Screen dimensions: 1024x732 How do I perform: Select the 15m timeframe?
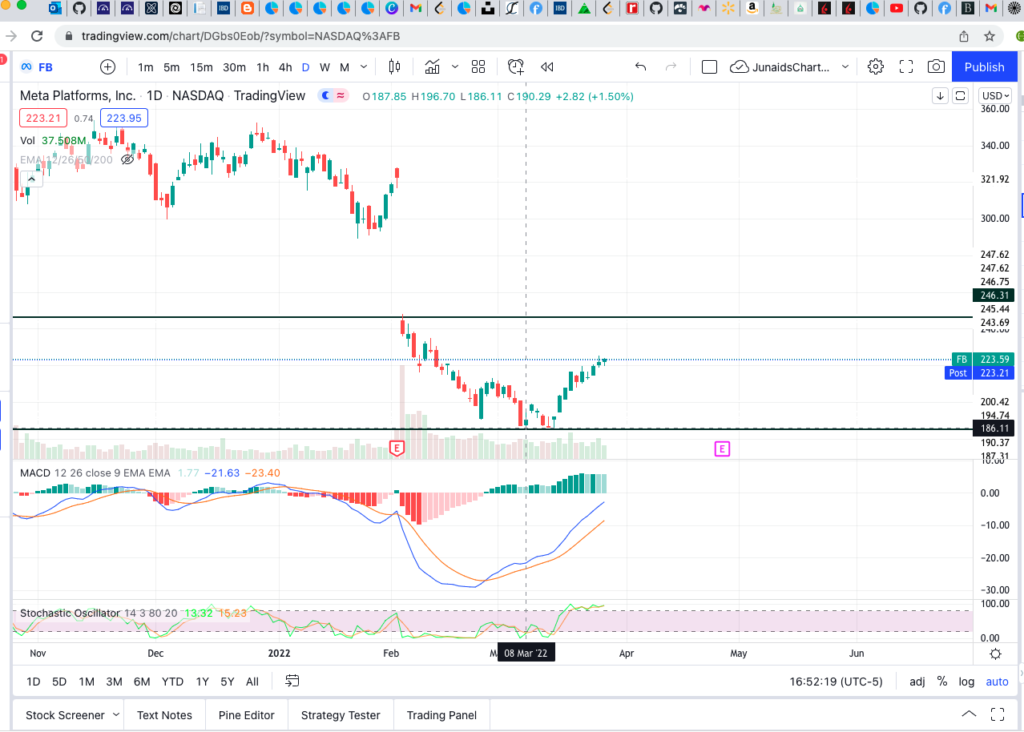[201, 67]
